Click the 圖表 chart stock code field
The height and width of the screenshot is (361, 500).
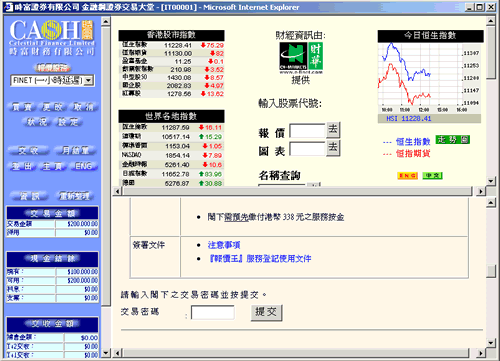[307, 149]
